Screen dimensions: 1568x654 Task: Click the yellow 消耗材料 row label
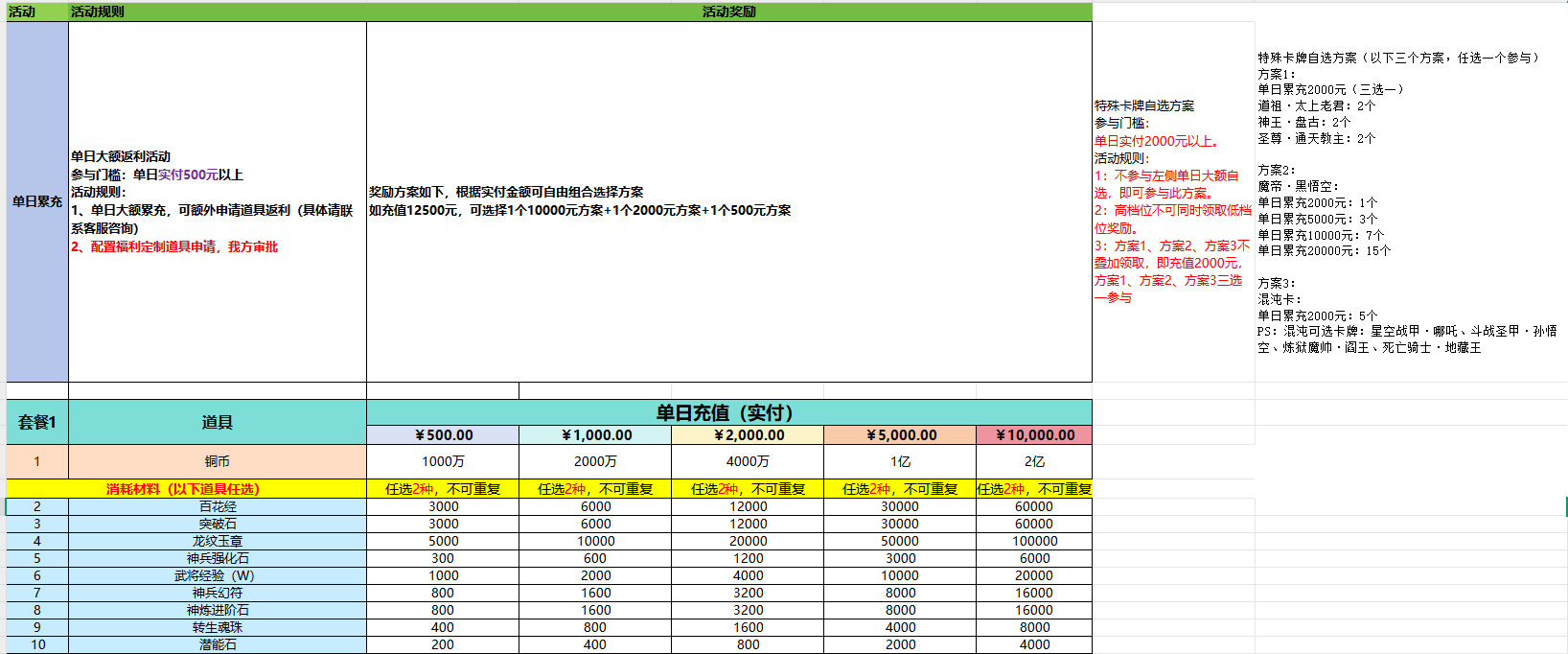click(183, 489)
